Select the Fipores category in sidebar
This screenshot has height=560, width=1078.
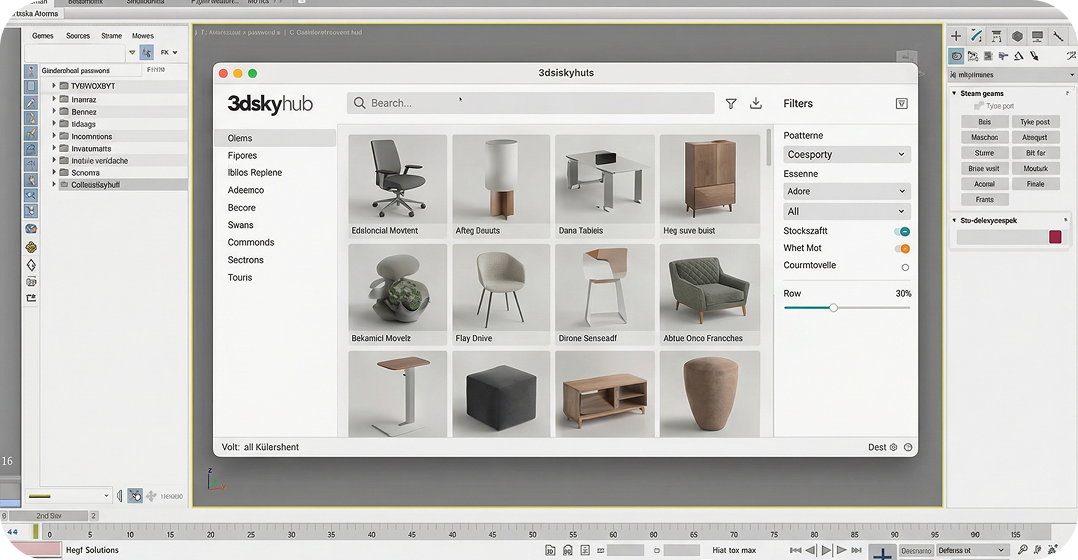point(242,156)
